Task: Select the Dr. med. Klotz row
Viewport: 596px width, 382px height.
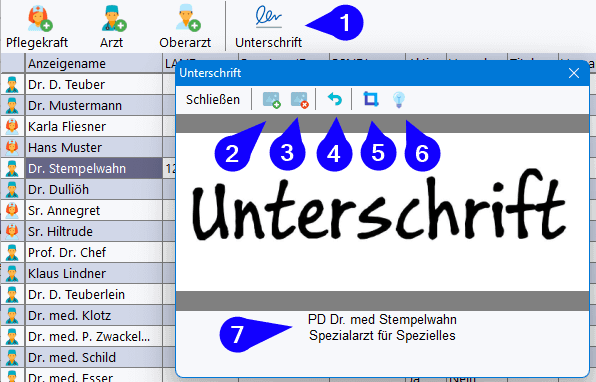Action: click(x=94, y=315)
